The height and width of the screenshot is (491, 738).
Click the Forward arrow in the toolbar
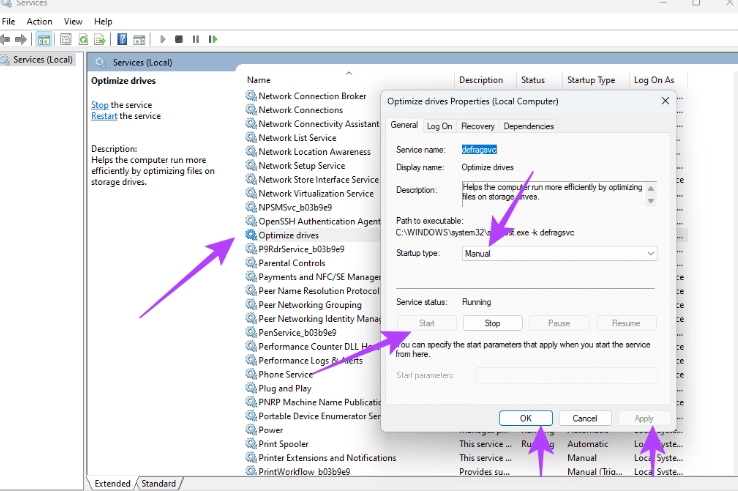(20, 39)
